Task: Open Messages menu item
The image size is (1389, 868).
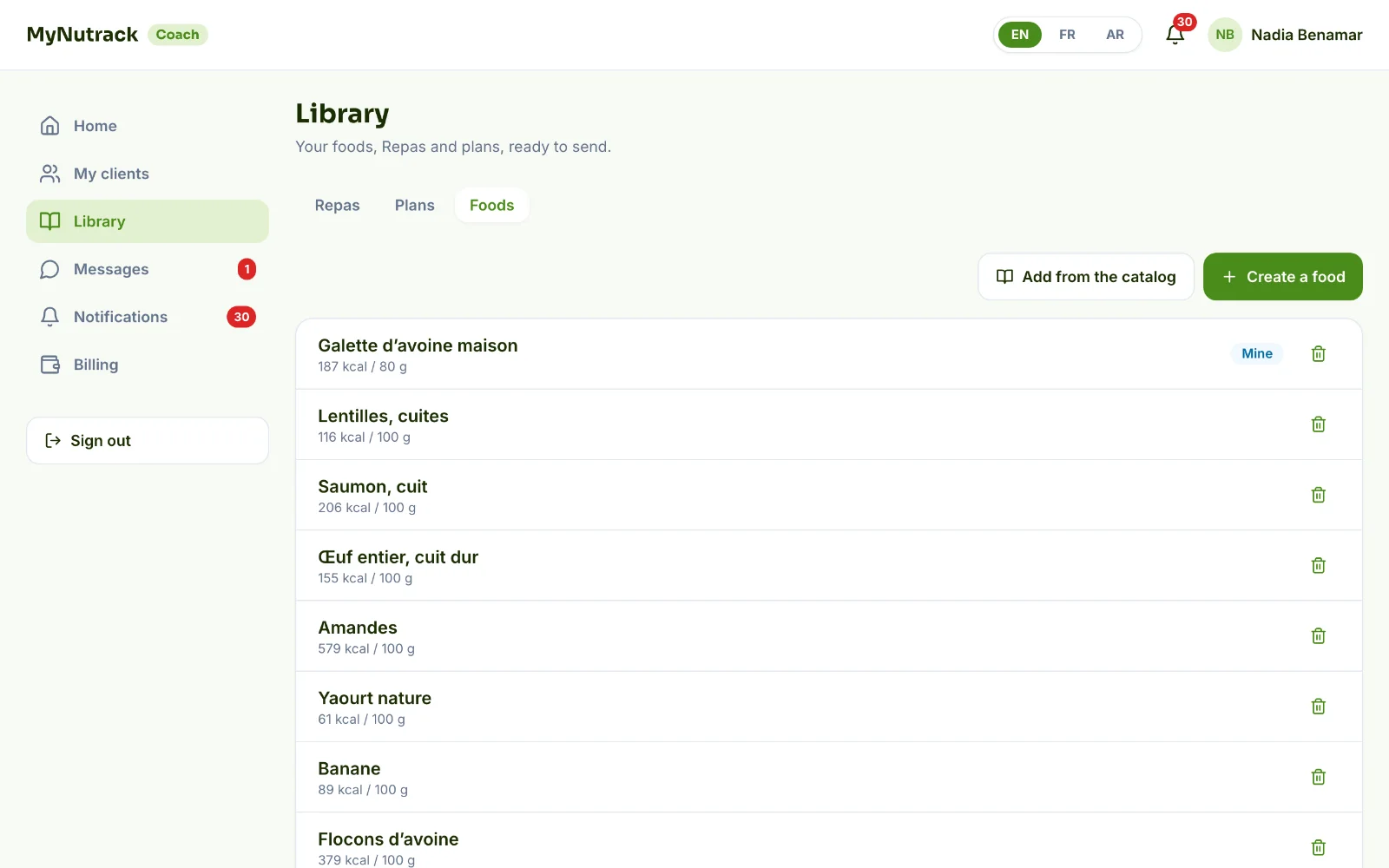Action: pos(148,269)
